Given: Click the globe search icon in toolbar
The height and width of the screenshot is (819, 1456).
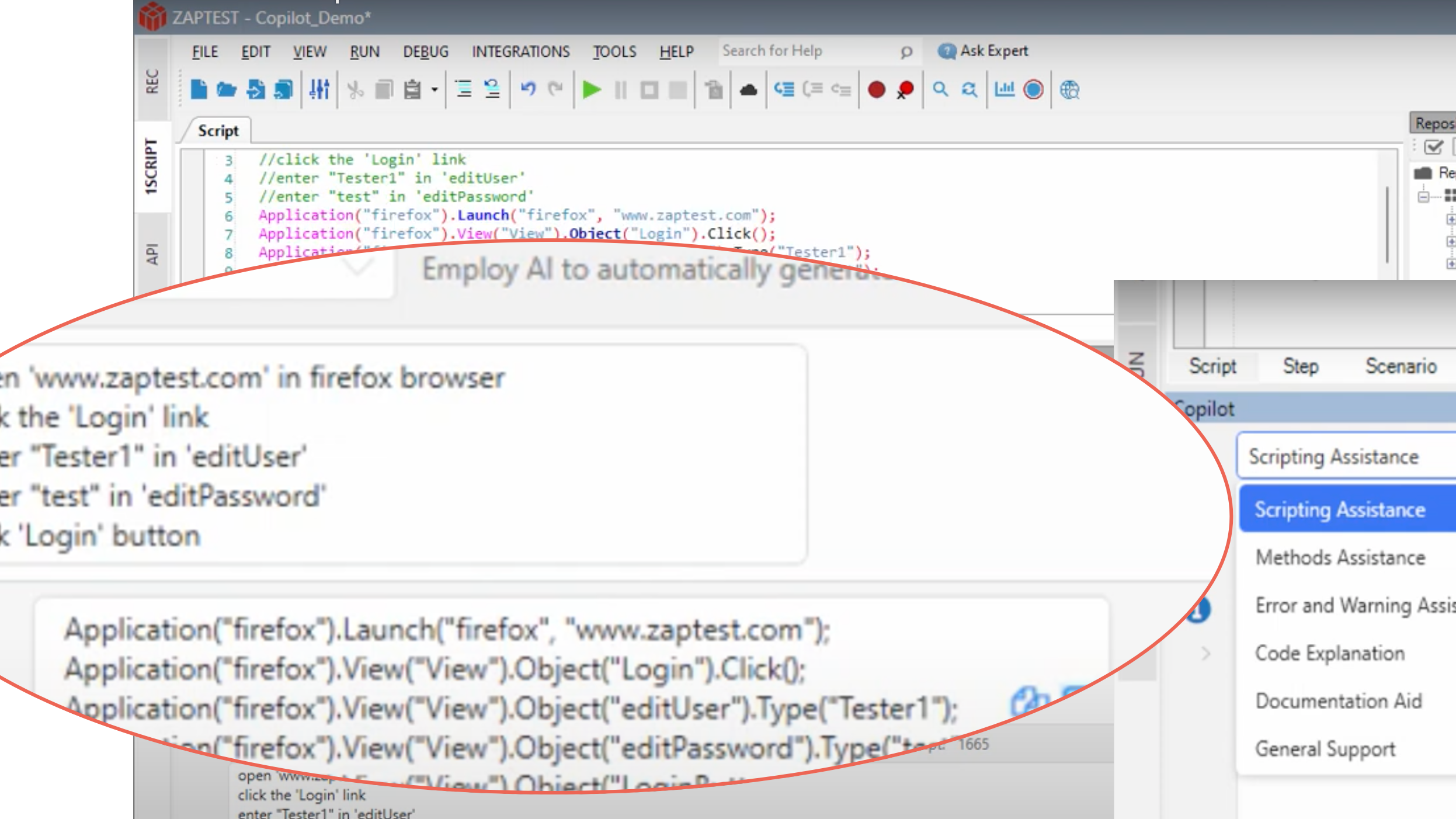Looking at the screenshot, I should [1069, 90].
